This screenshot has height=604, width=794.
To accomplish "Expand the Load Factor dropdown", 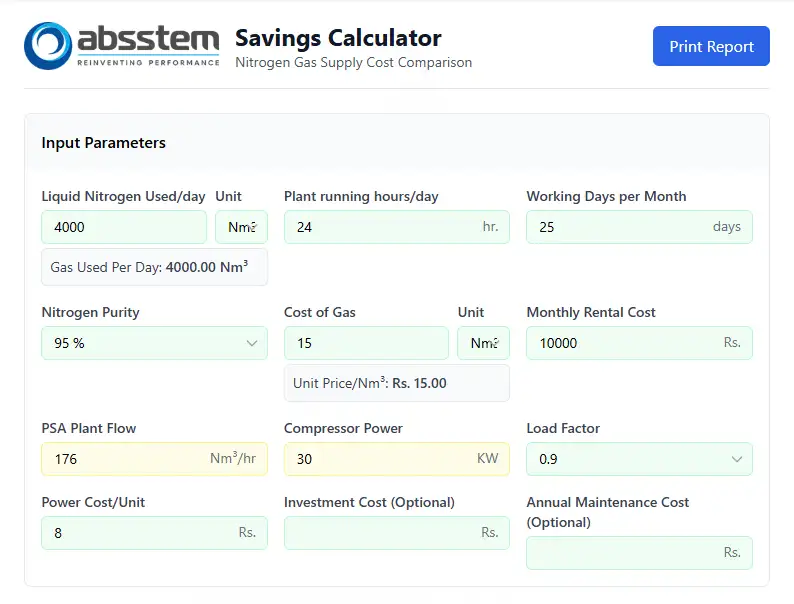I will (639, 459).
